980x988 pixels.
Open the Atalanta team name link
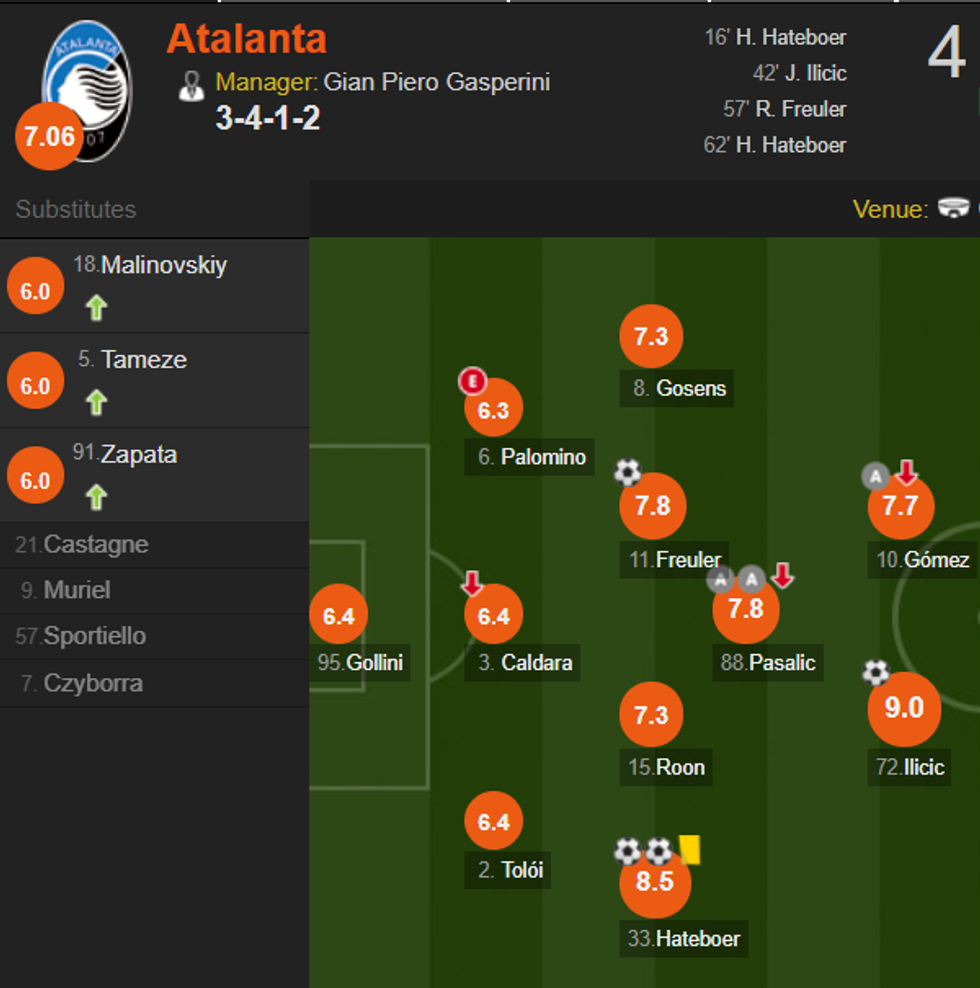[x=246, y=39]
